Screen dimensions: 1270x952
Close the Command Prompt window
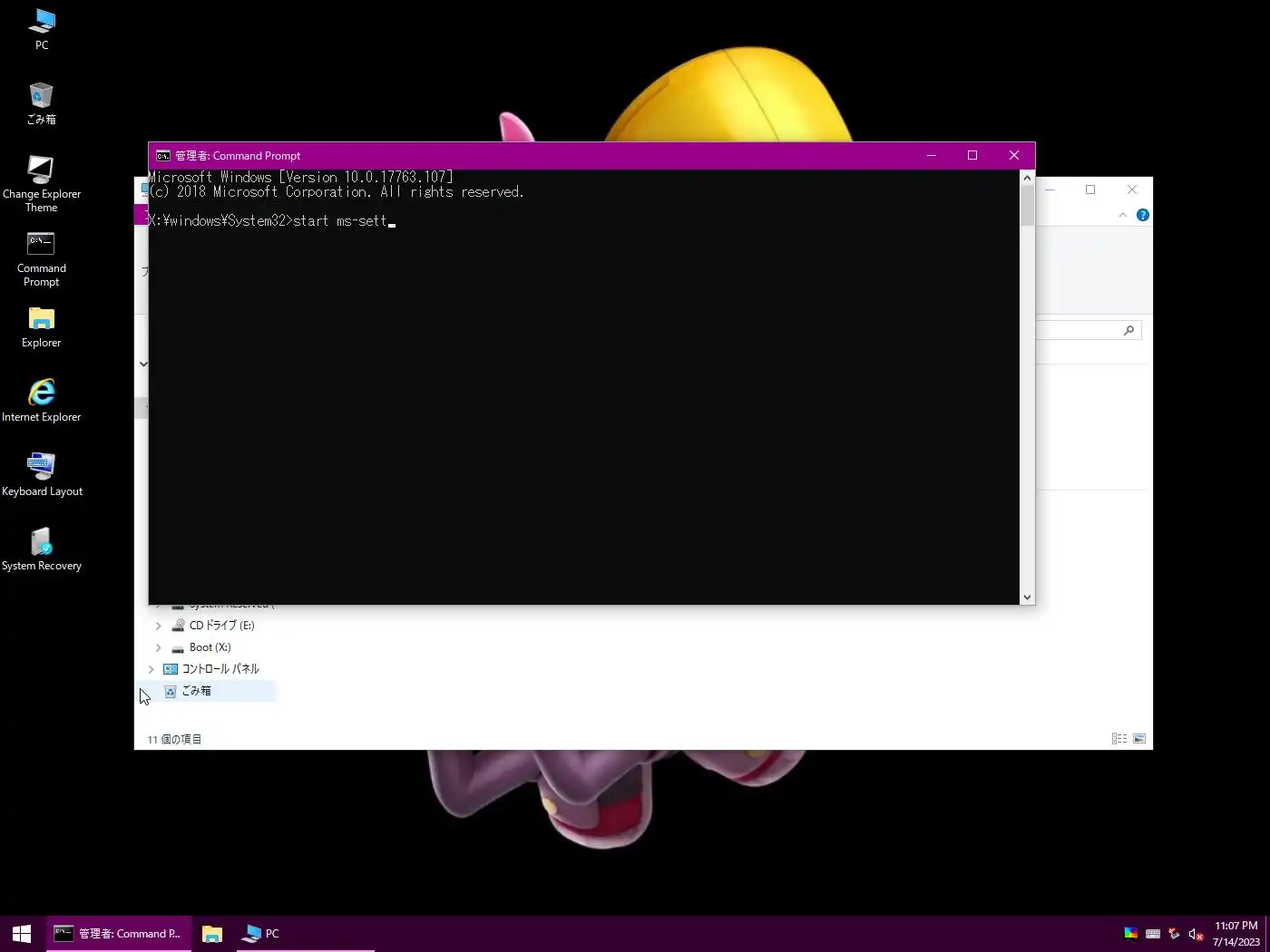1014,156
